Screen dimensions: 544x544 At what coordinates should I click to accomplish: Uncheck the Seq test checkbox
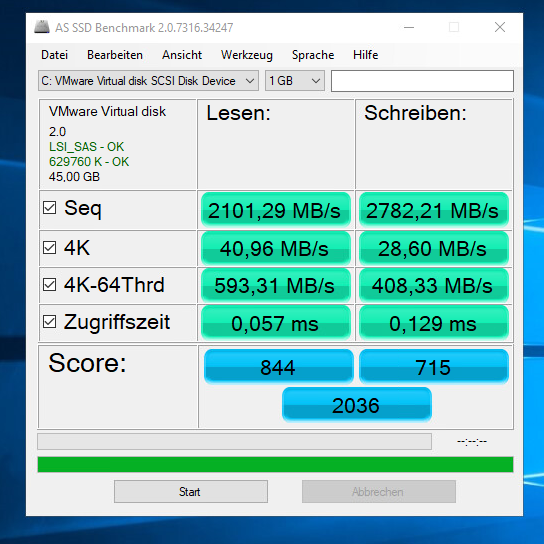50,208
